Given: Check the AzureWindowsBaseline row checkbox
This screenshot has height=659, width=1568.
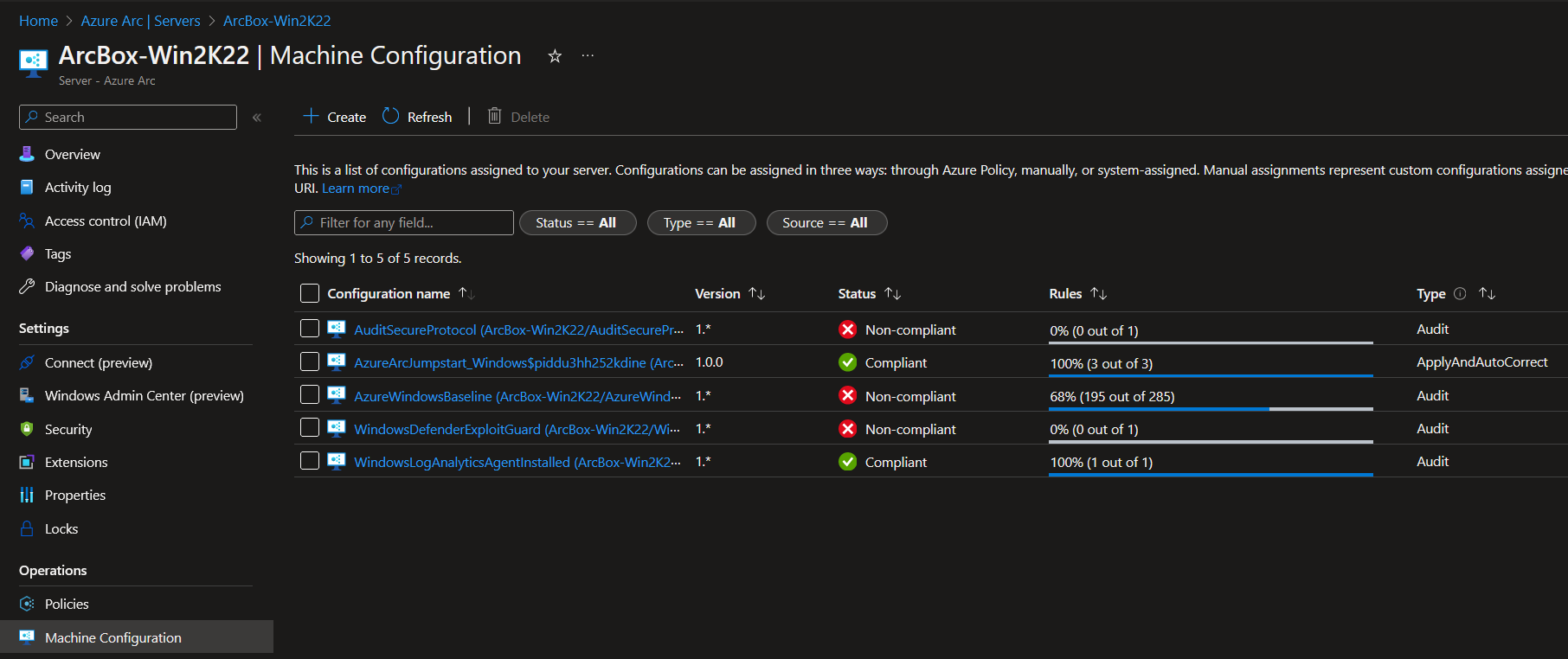Looking at the screenshot, I should [x=310, y=394].
